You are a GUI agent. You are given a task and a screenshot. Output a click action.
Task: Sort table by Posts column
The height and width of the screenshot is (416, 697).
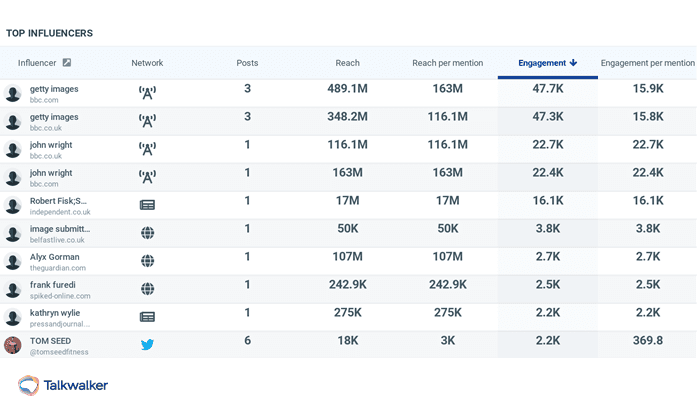[247, 63]
